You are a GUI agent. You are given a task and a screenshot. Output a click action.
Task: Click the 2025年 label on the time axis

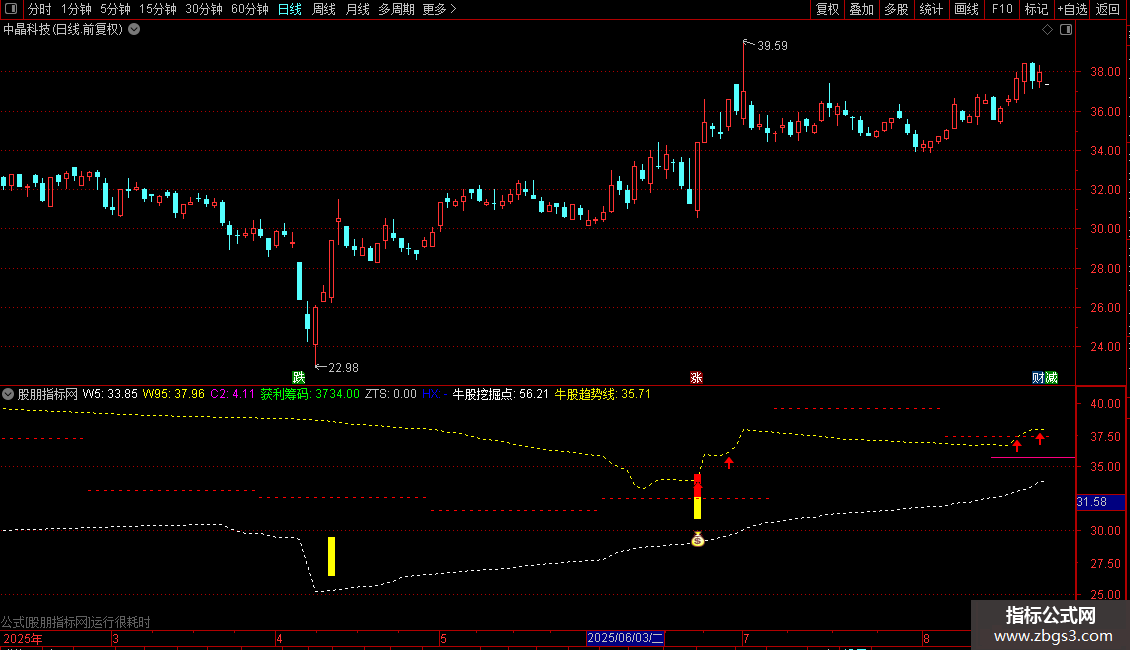click(23, 638)
